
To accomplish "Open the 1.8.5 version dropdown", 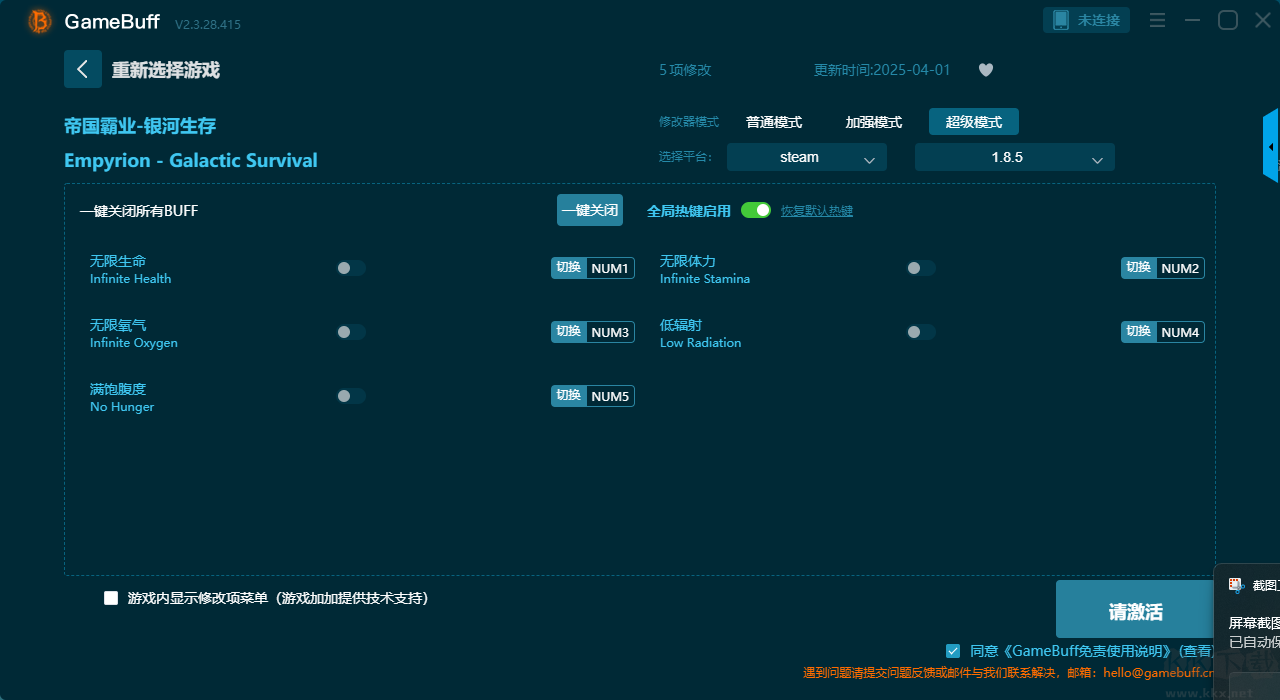I will [x=1015, y=157].
